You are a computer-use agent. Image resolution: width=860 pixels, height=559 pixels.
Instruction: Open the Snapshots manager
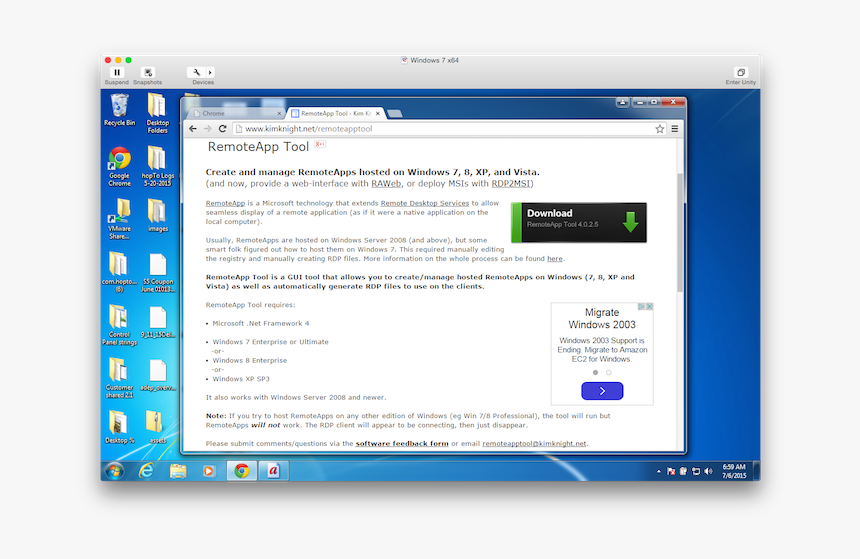(x=148, y=72)
